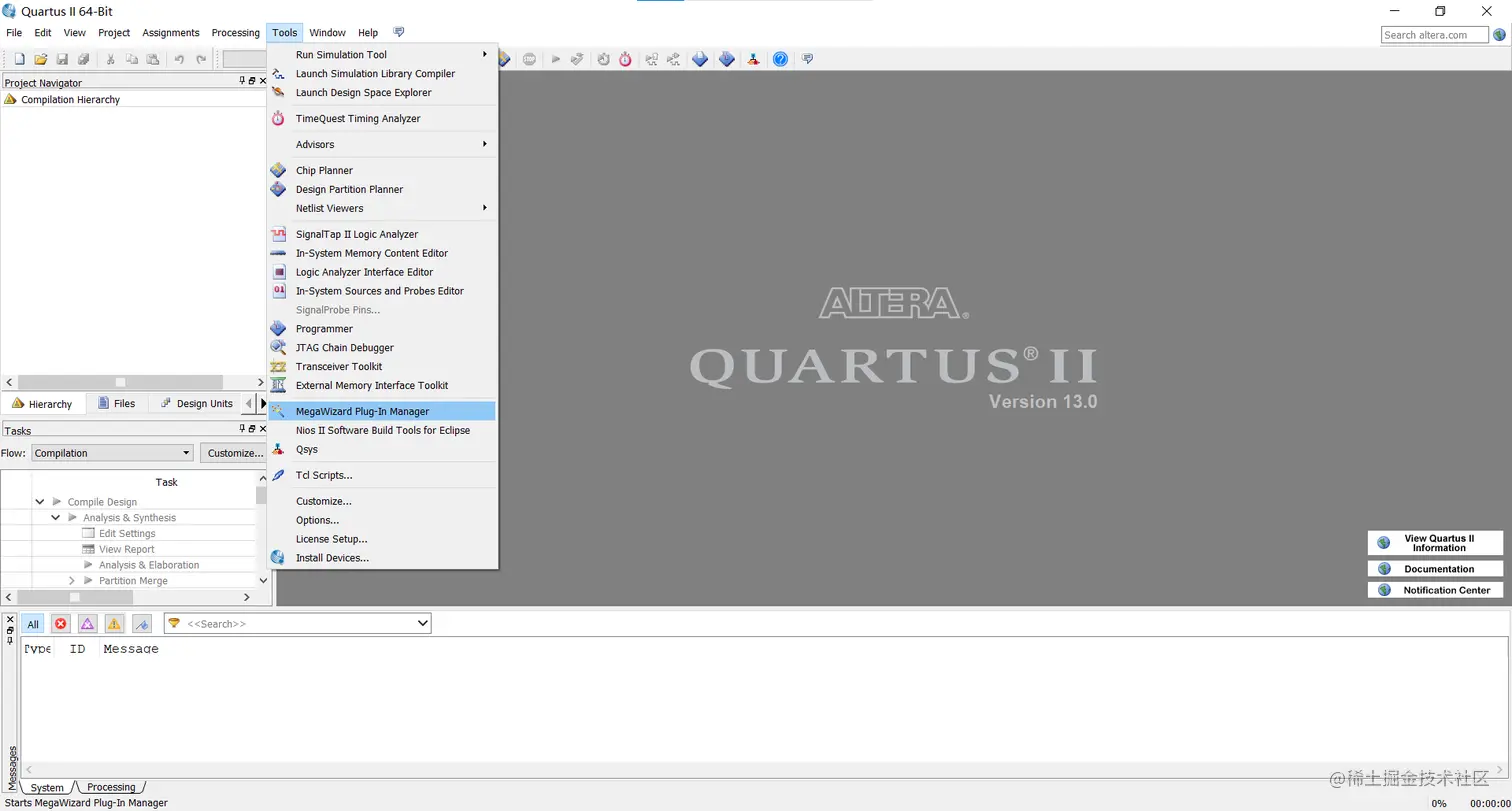Click the blue Help question-mark toolbar icon
This screenshot has width=1512, height=811.
[x=780, y=59]
